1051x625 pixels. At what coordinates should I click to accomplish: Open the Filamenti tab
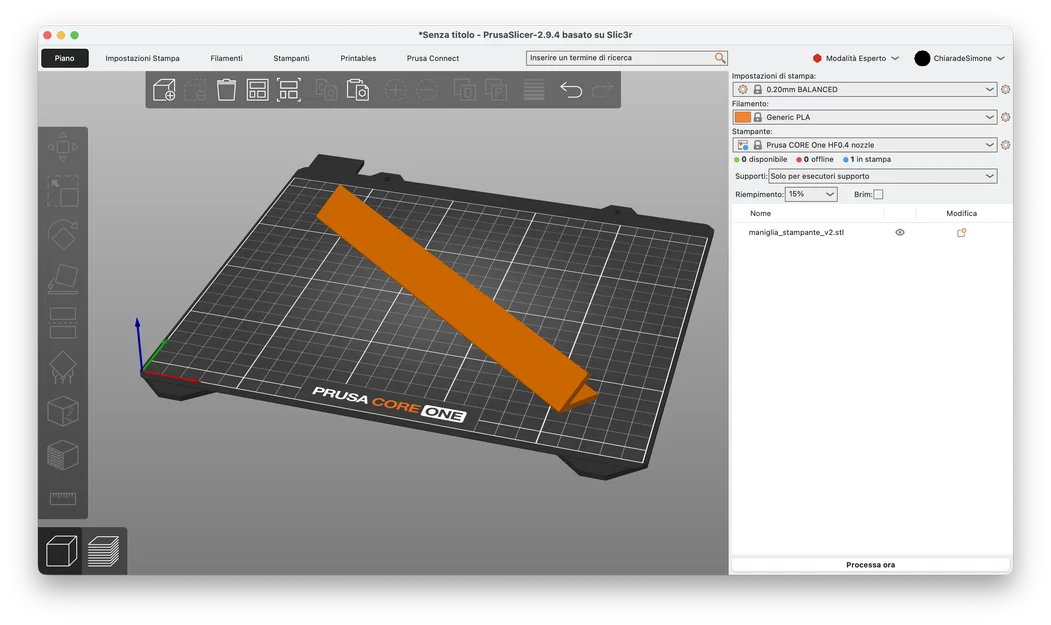click(x=227, y=58)
